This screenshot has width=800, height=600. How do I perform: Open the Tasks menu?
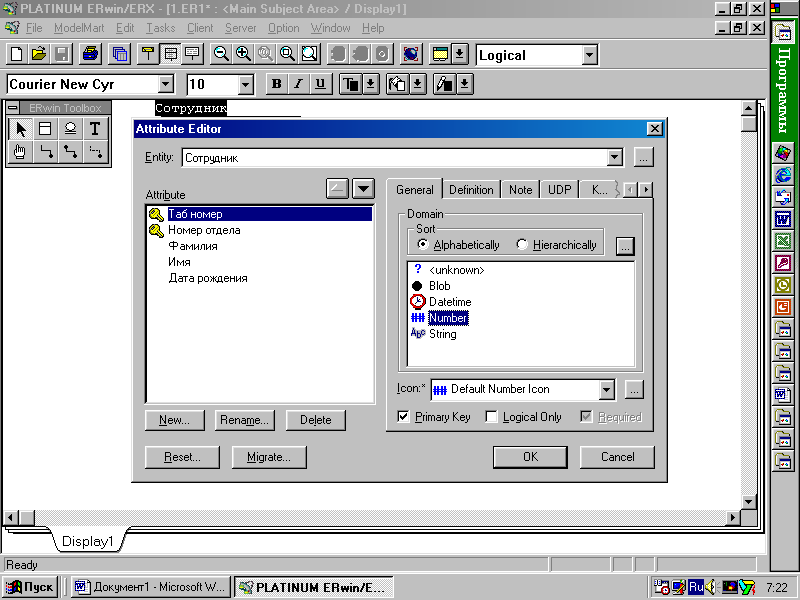pyautogui.click(x=161, y=28)
